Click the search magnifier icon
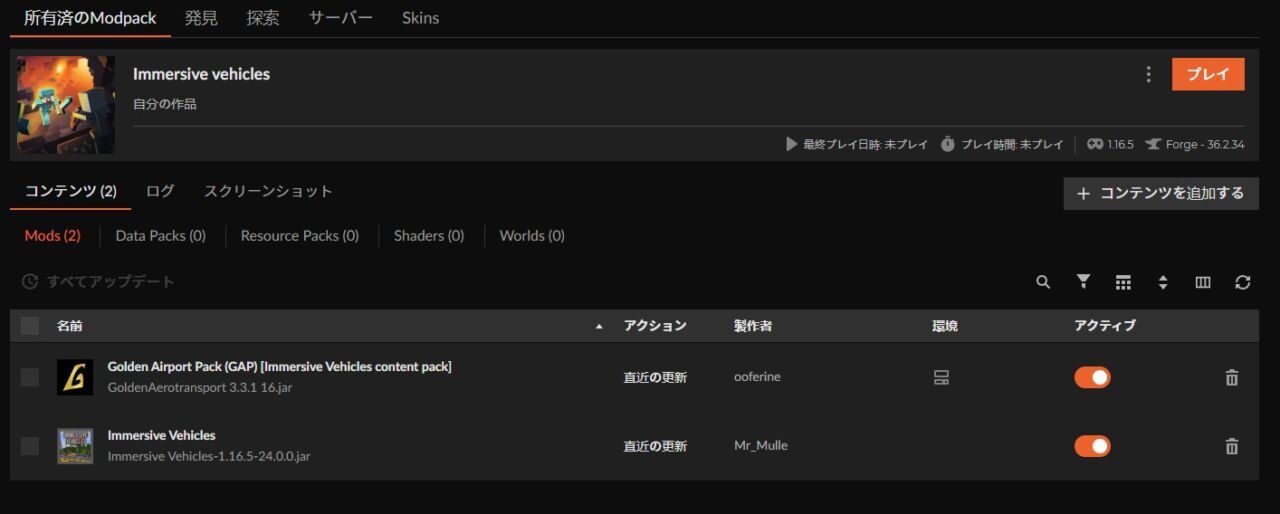This screenshot has height=514, width=1280. [x=1043, y=282]
